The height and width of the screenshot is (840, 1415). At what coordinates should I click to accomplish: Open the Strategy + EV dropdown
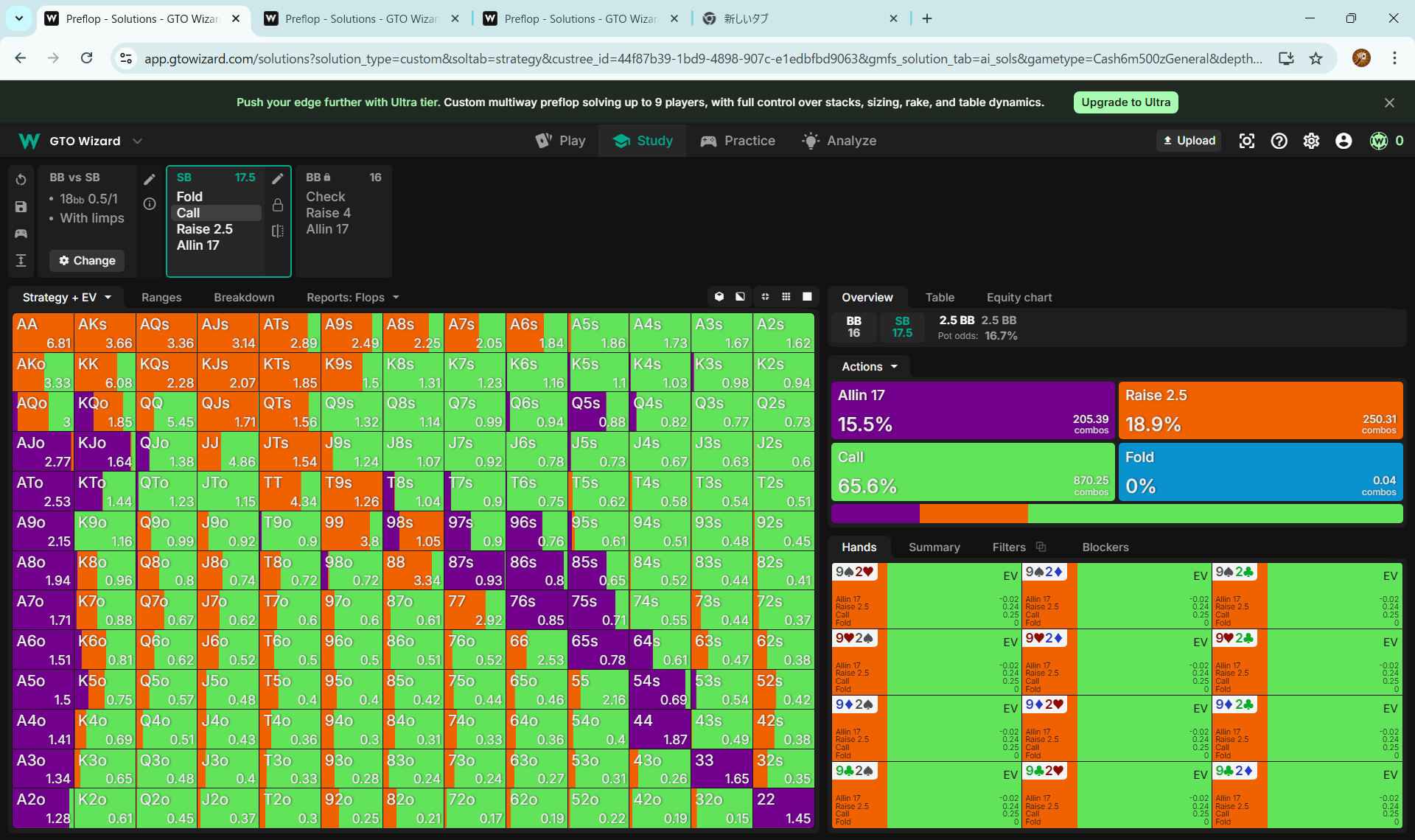tap(66, 297)
